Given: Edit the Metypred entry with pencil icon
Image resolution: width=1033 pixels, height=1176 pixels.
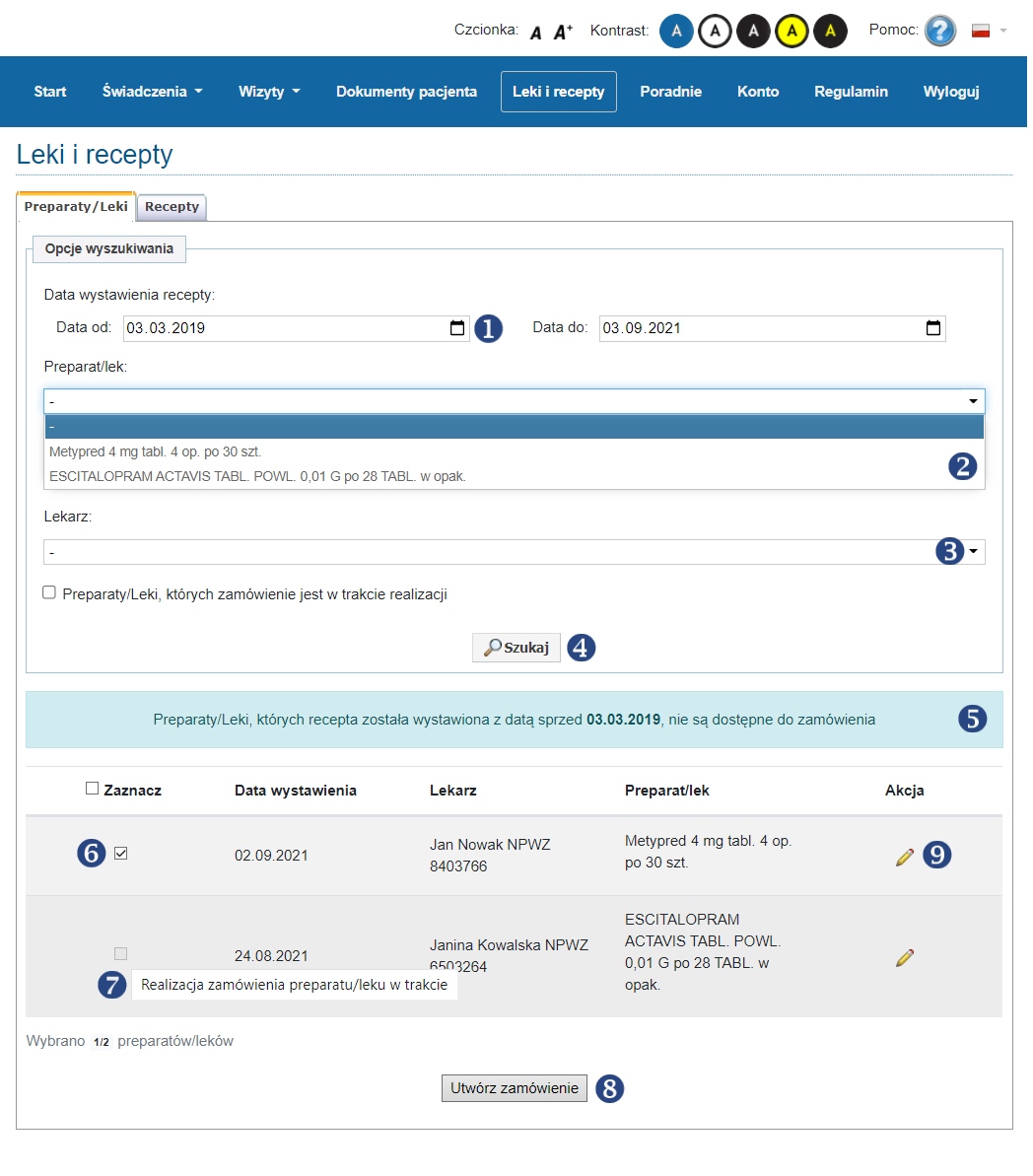Looking at the screenshot, I should coord(904,857).
